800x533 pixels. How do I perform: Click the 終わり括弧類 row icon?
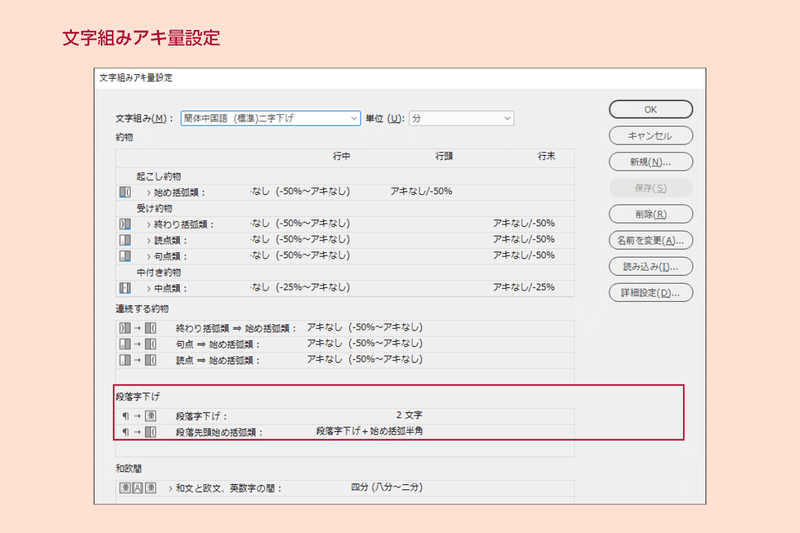(125, 224)
